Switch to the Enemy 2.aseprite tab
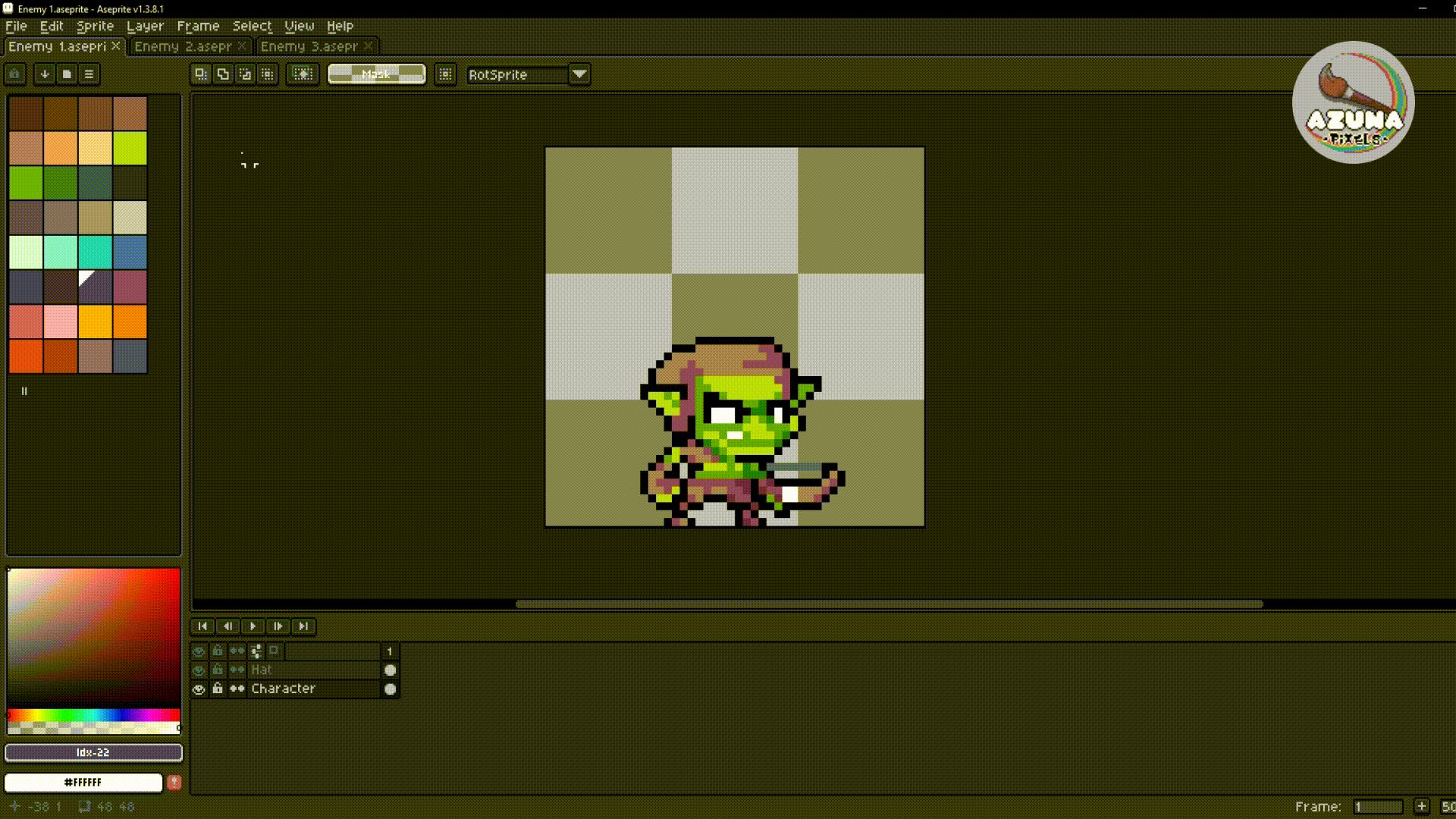This screenshot has height=819, width=1456. tap(183, 46)
